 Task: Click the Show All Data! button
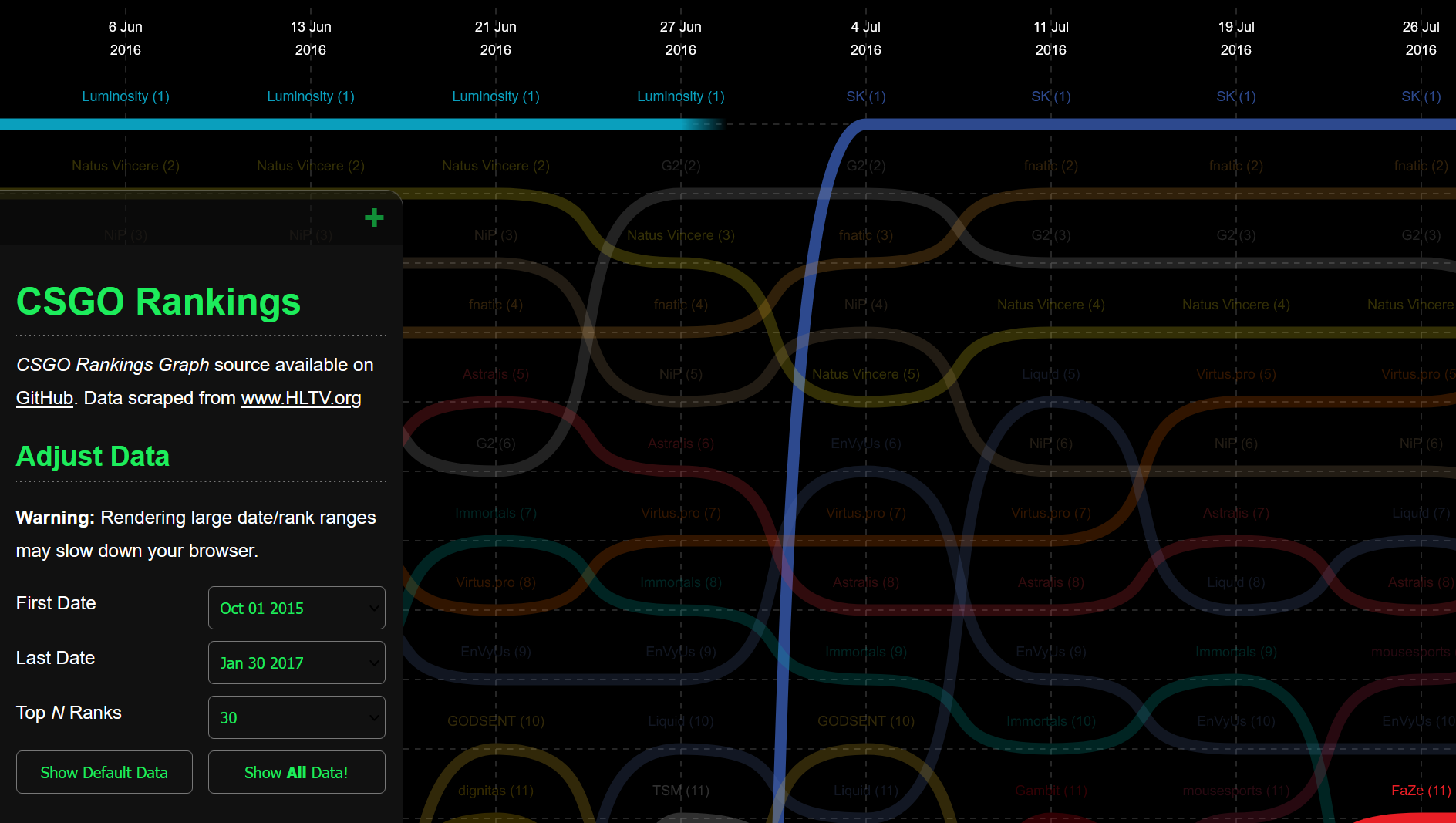point(297,772)
